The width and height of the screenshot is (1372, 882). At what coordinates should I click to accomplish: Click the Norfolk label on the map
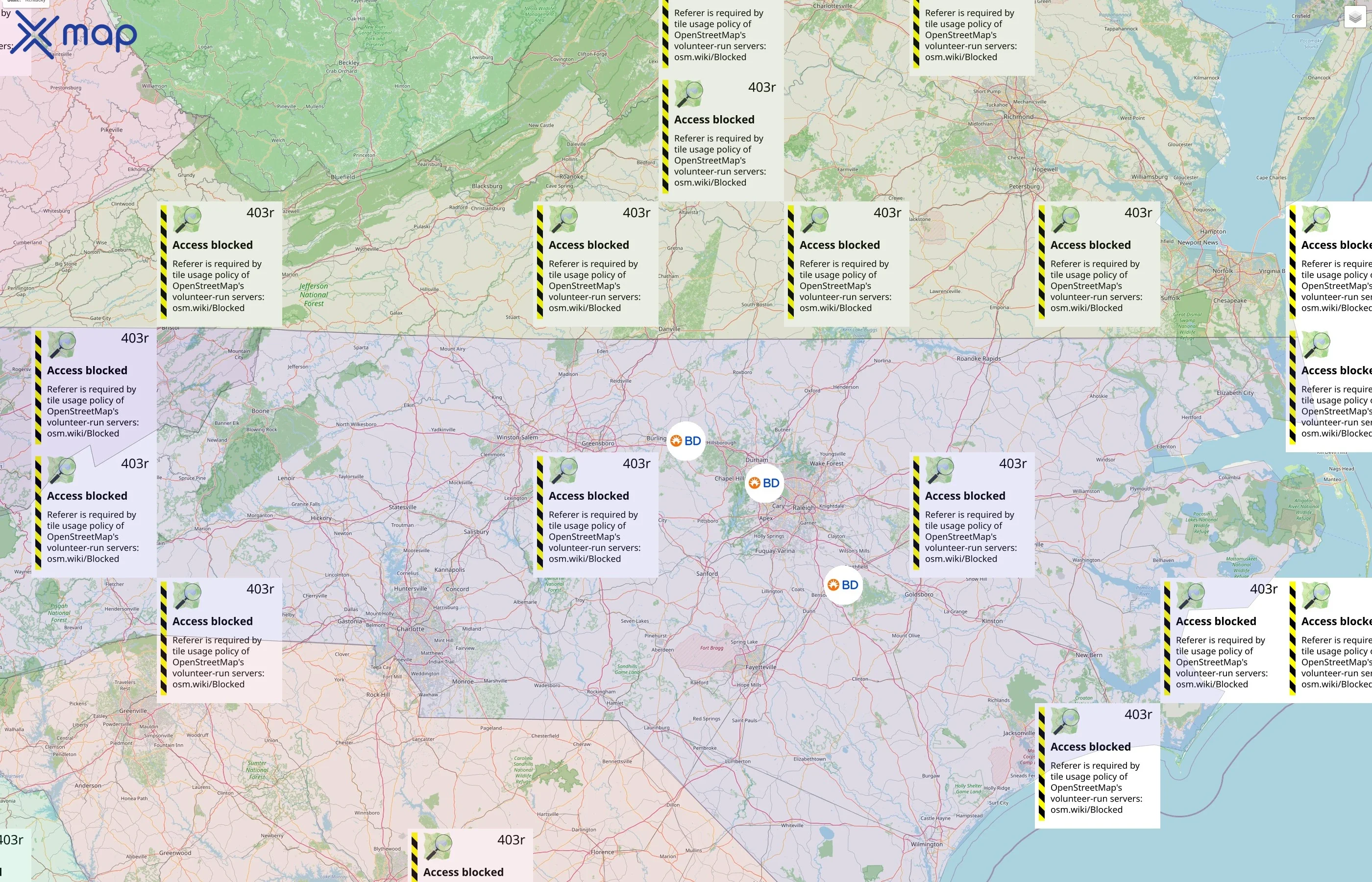coord(1223,271)
